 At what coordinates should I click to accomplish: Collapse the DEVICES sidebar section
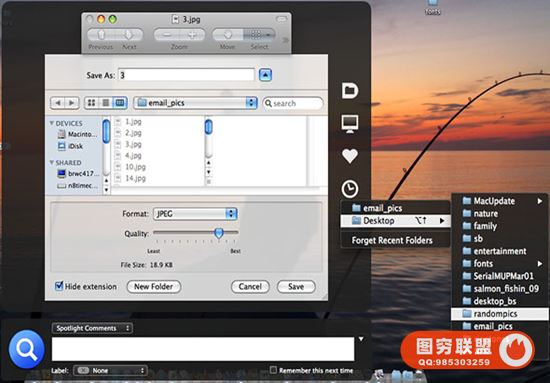[52, 123]
